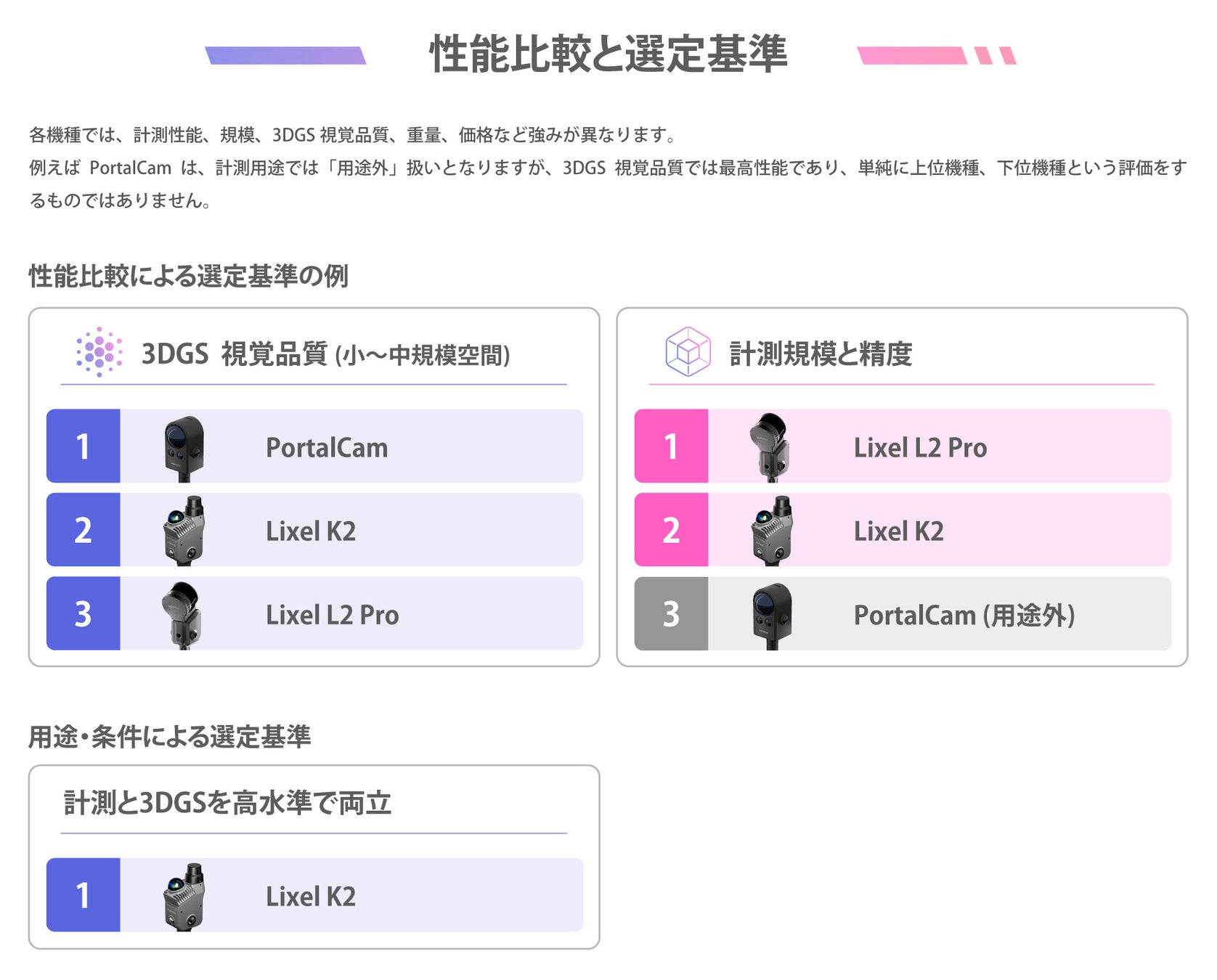Click Lixel K2 image in measurement ranking
Viewport: 1217px width, 980px height.
click(772, 531)
